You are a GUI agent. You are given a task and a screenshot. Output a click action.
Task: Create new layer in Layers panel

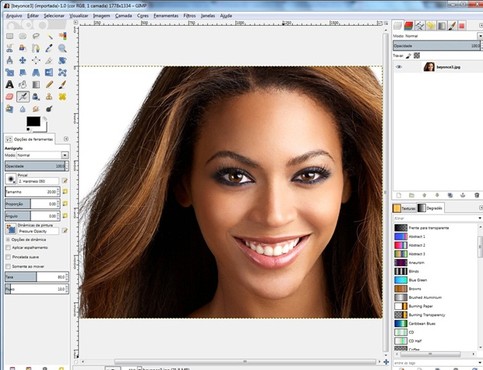point(399,195)
